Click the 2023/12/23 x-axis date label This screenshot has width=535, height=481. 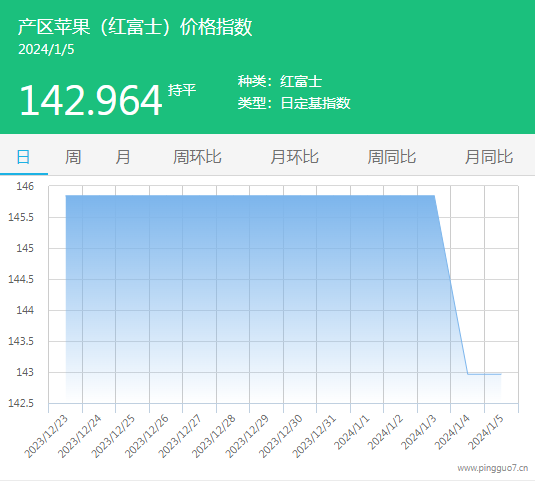47,436
